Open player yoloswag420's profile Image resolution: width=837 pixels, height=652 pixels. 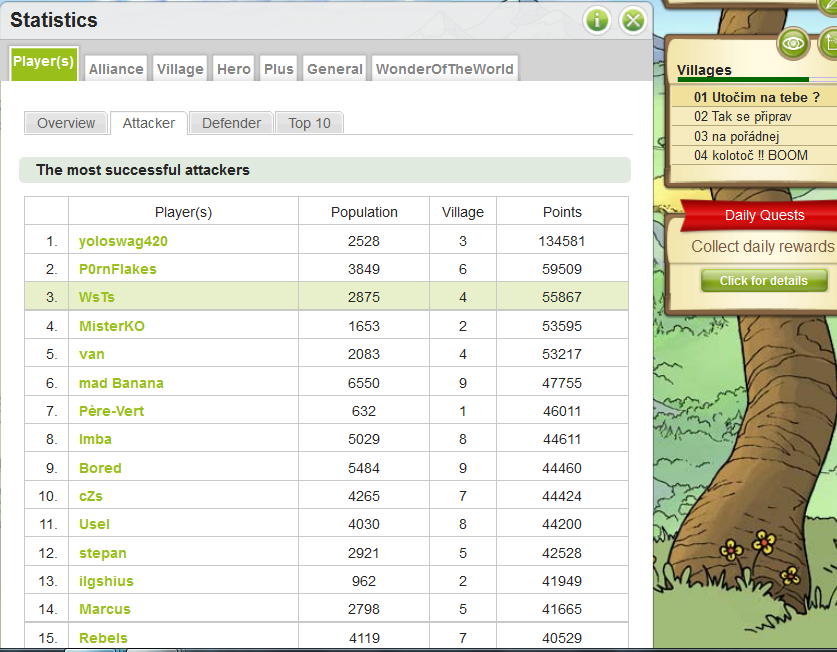[123, 241]
